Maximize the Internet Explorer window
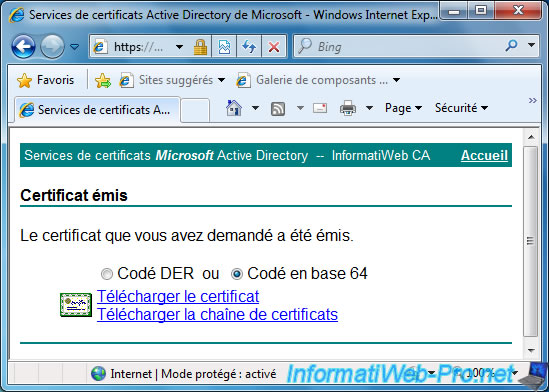 pyautogui.click(x=481, y=11)
